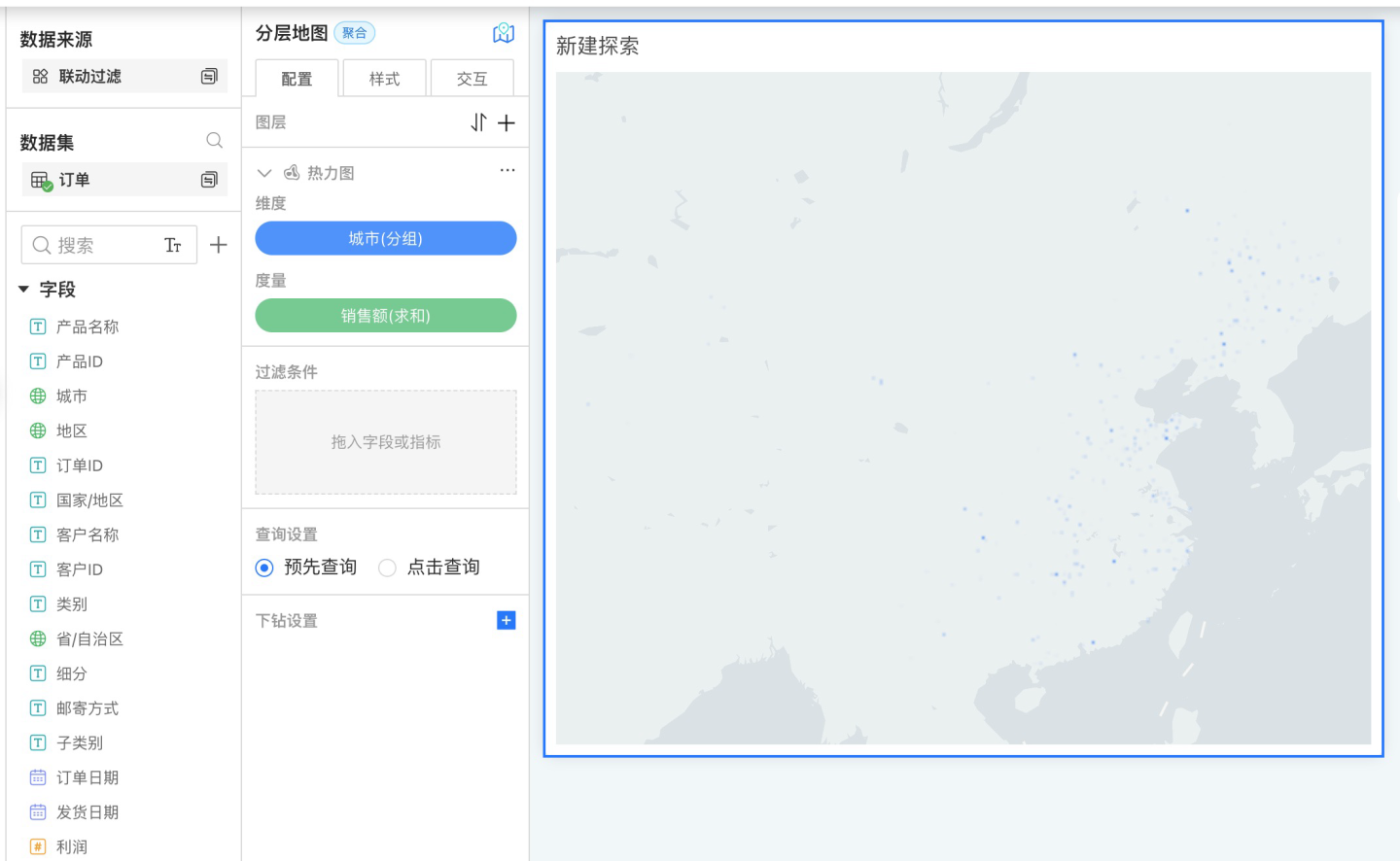1400x861 pixels.
Task: Add a new map layer
Action: tap(507, 122)
